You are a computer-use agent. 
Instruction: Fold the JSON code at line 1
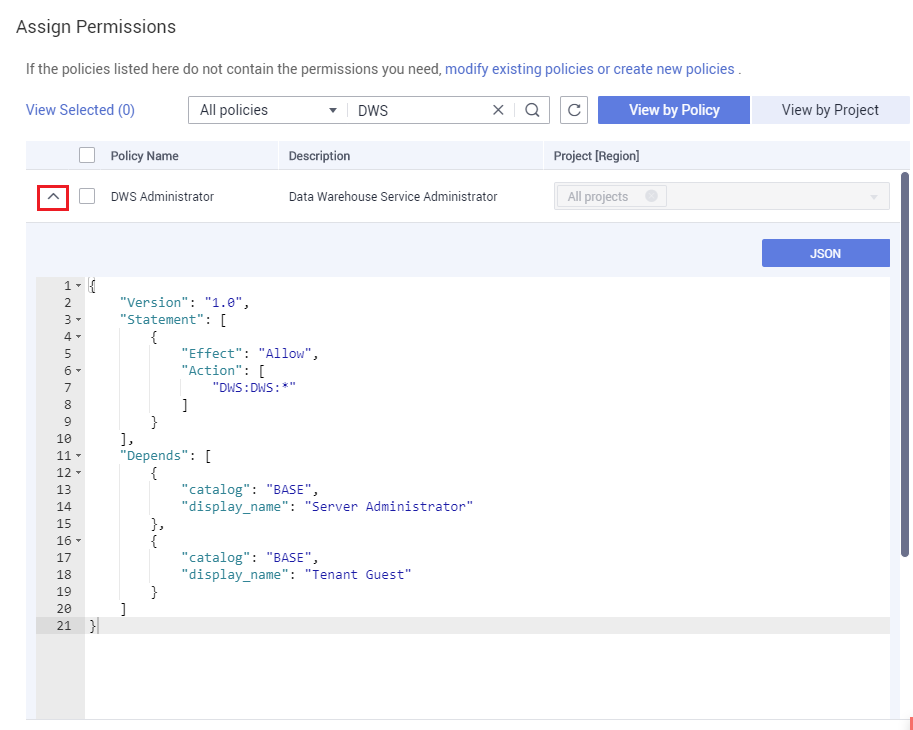(x=79, y=286)
